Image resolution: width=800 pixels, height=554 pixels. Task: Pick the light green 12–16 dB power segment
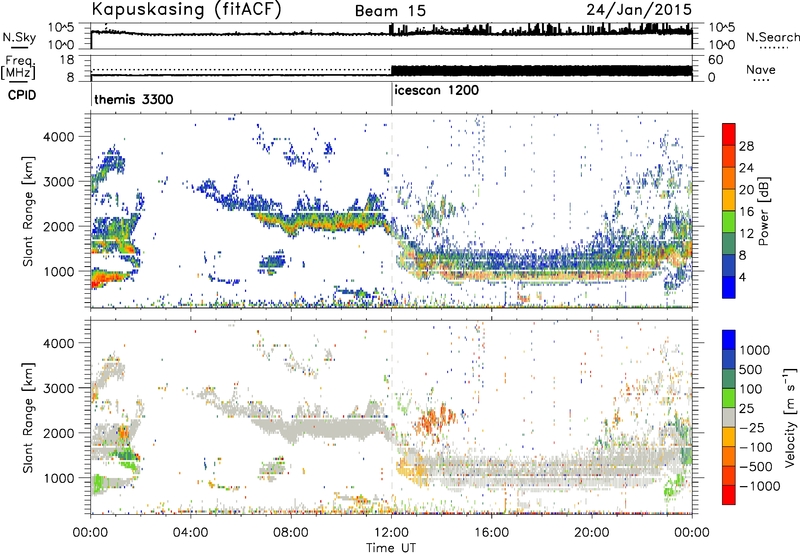point(729,221)
